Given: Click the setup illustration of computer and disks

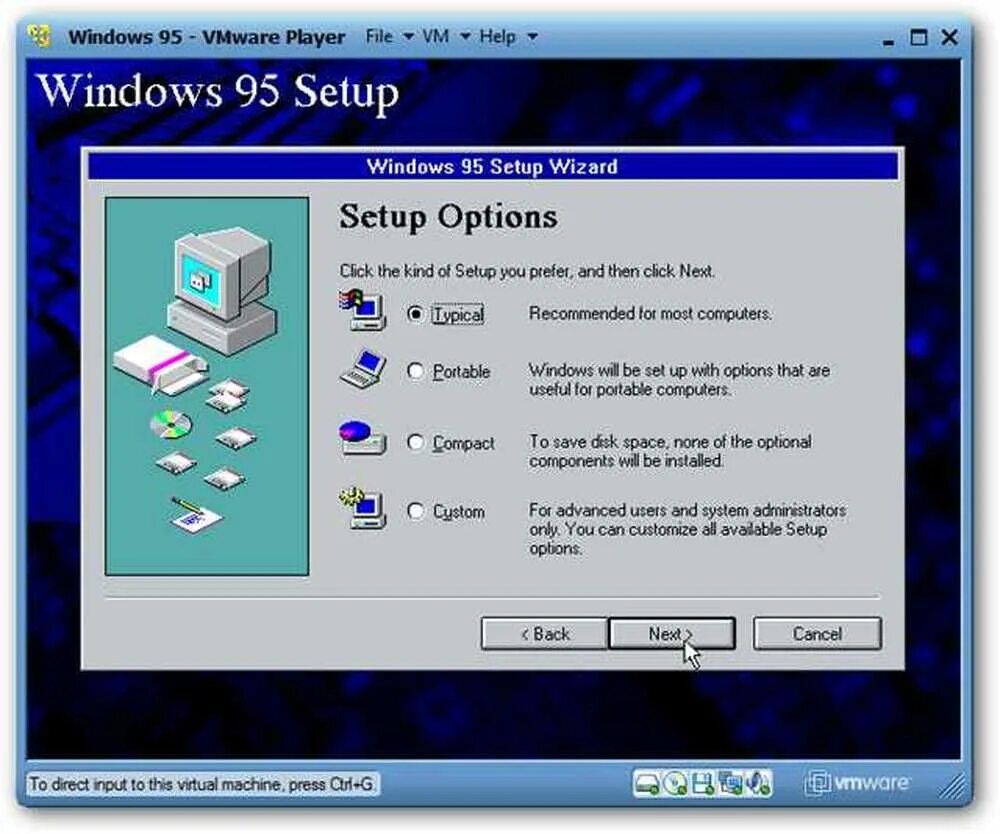Looking at the screenshot, I should click(207, 386).
